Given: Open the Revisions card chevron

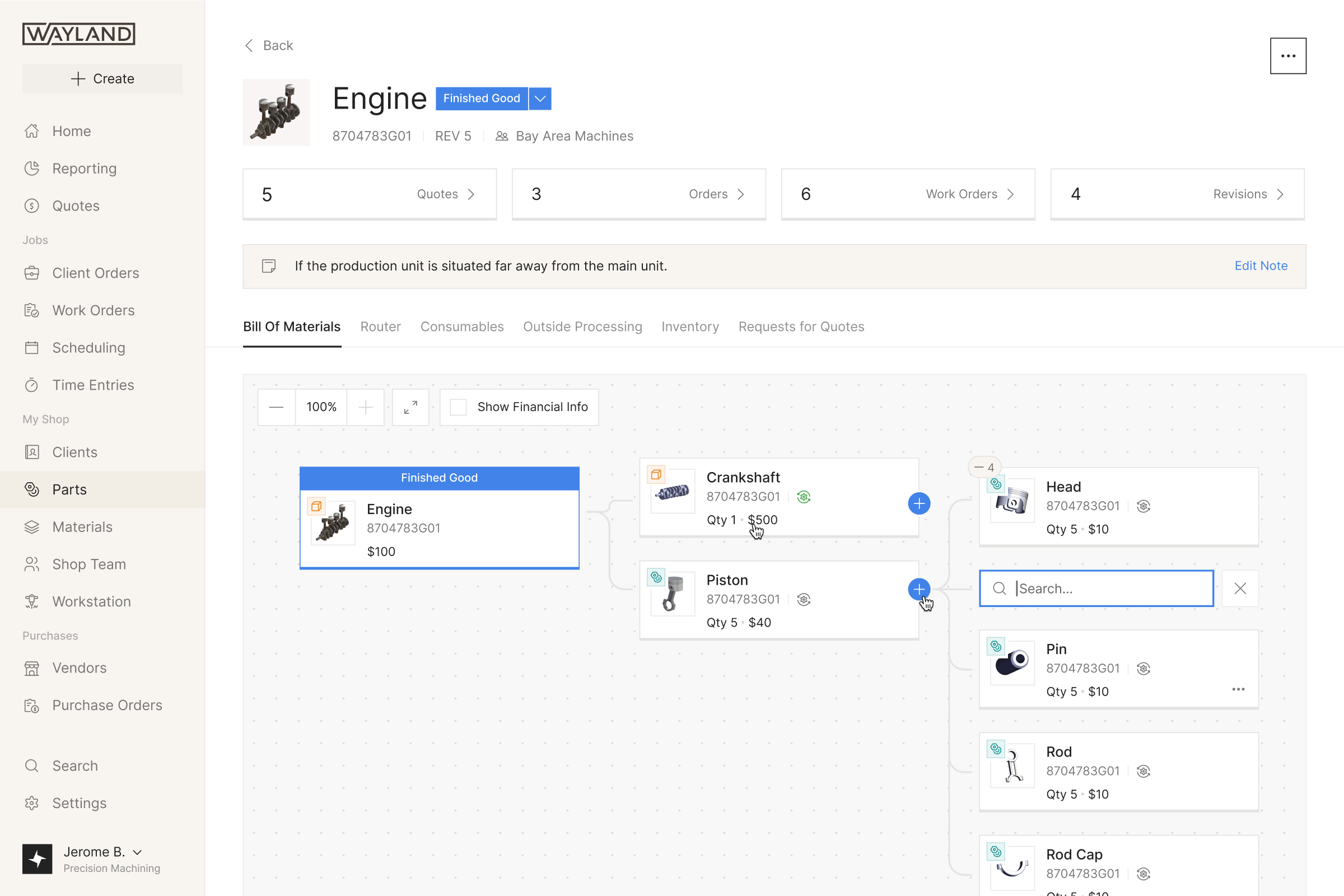Looking at the screenshot, I should click(1280, 194).
